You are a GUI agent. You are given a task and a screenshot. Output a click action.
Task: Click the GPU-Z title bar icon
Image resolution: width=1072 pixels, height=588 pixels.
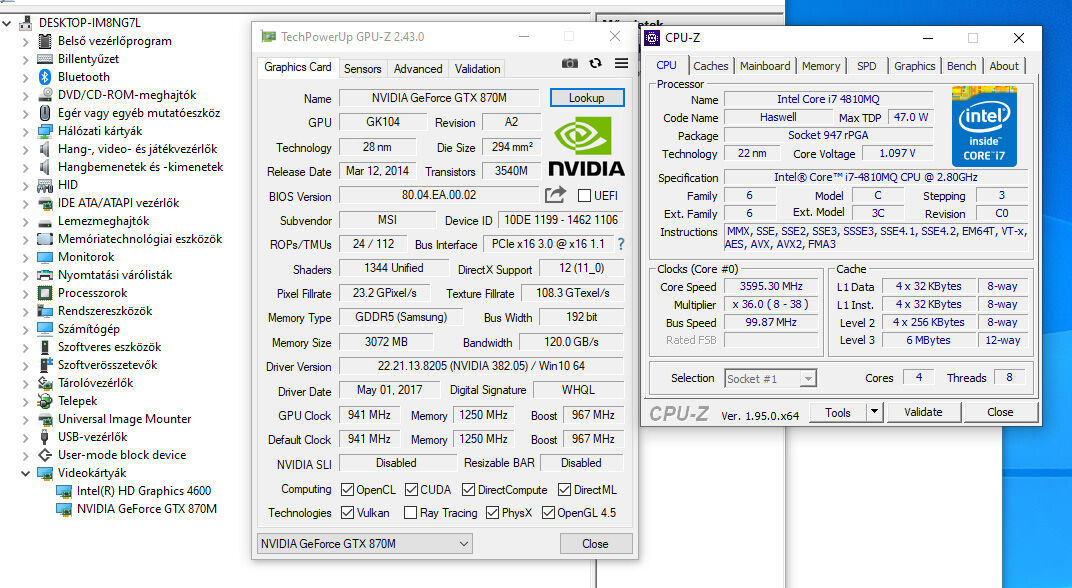click(268, 36)
